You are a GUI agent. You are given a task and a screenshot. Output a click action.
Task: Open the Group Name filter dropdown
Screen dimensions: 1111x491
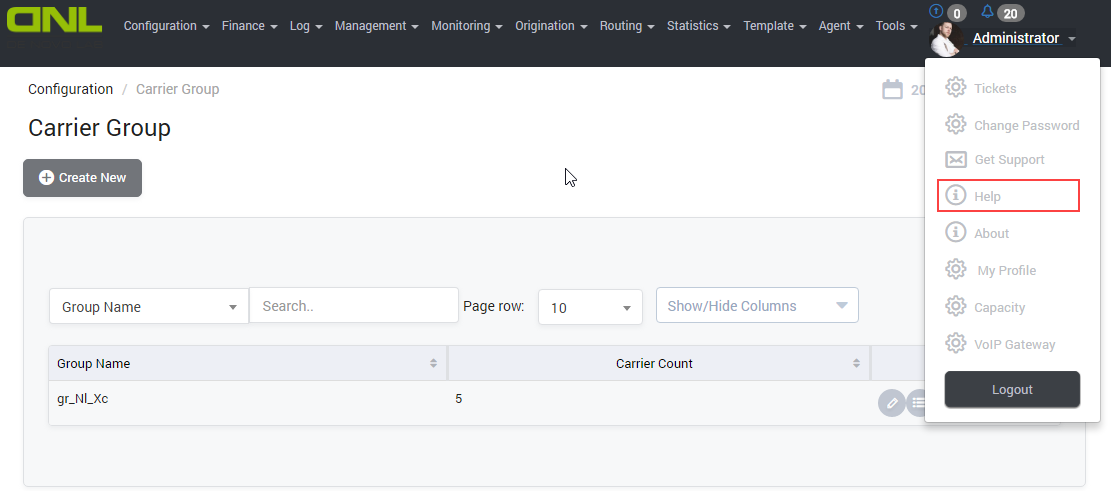pos(148,307)
